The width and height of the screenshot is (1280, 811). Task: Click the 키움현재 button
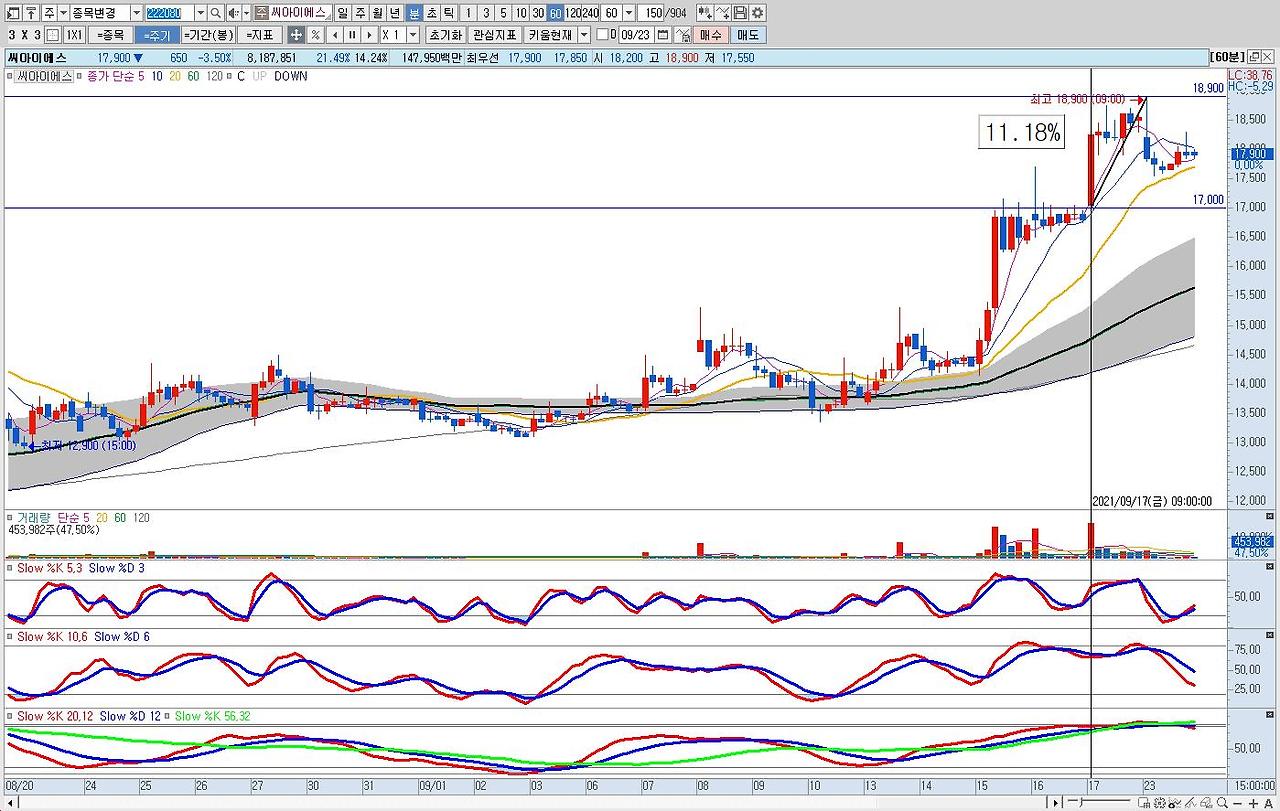click(551, 35)
